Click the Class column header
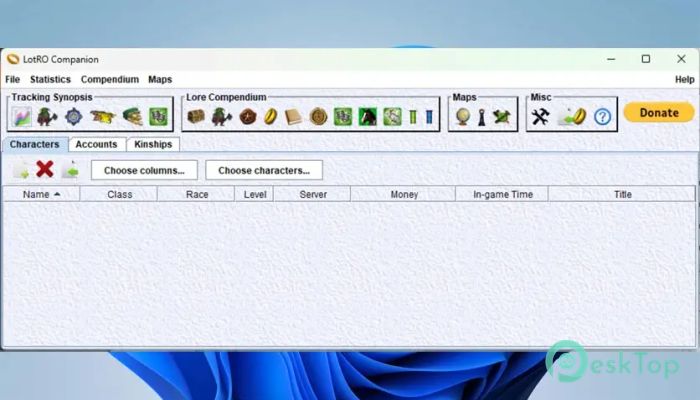The width and height of the screenshot is (700, 400). tap(119, 194)
